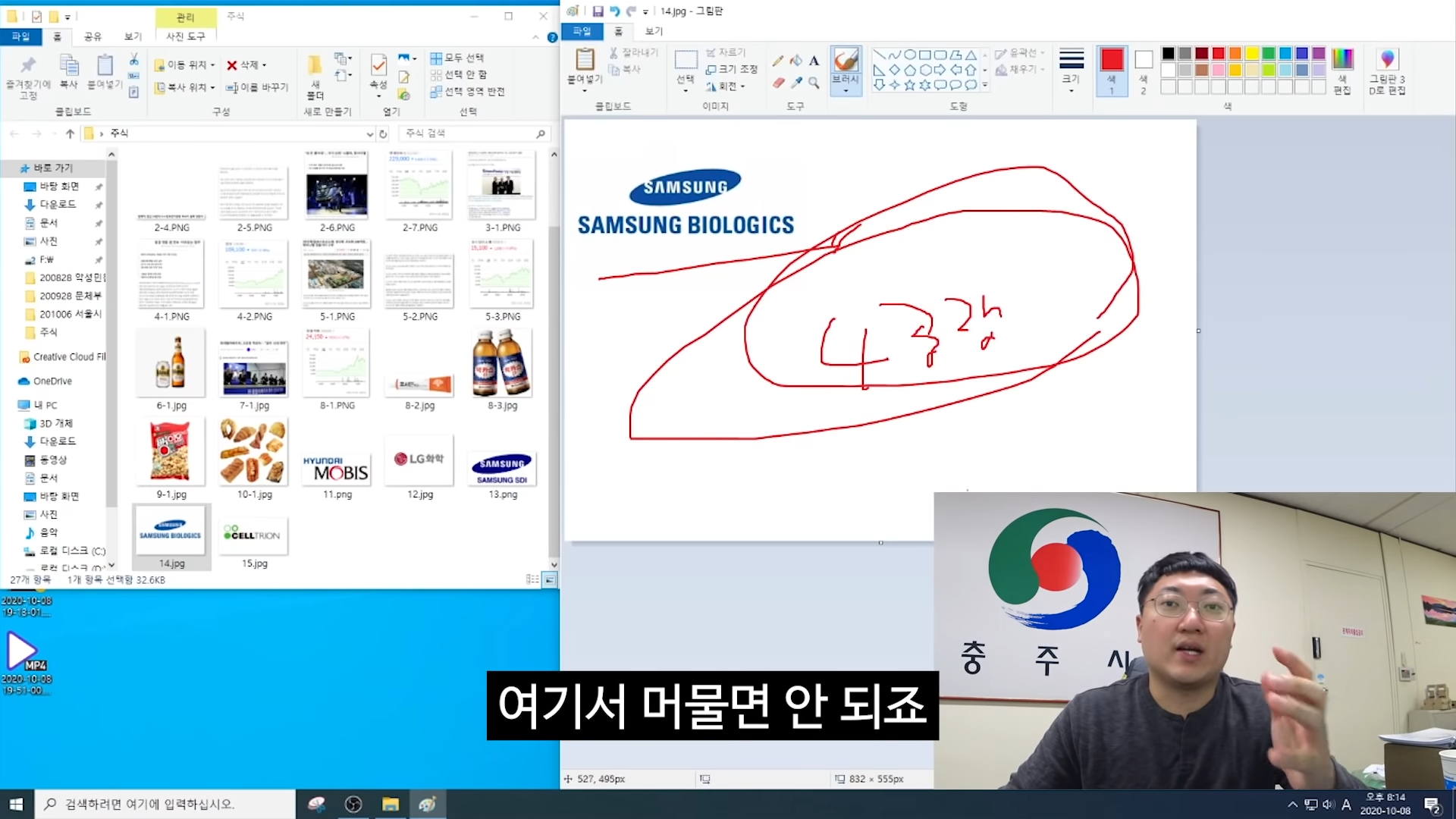Open the Picture Tools tab in Explorer
The height and width of the screenshot is (819, 1456).
(186, 36)
